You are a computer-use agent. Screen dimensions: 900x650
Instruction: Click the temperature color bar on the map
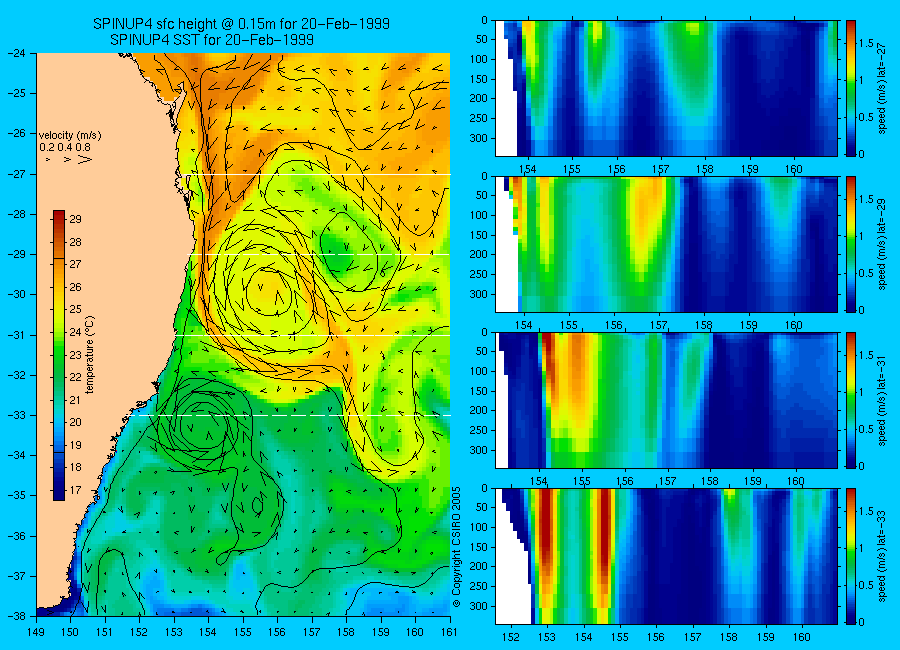pyautogui.click(x=59, y=355)
